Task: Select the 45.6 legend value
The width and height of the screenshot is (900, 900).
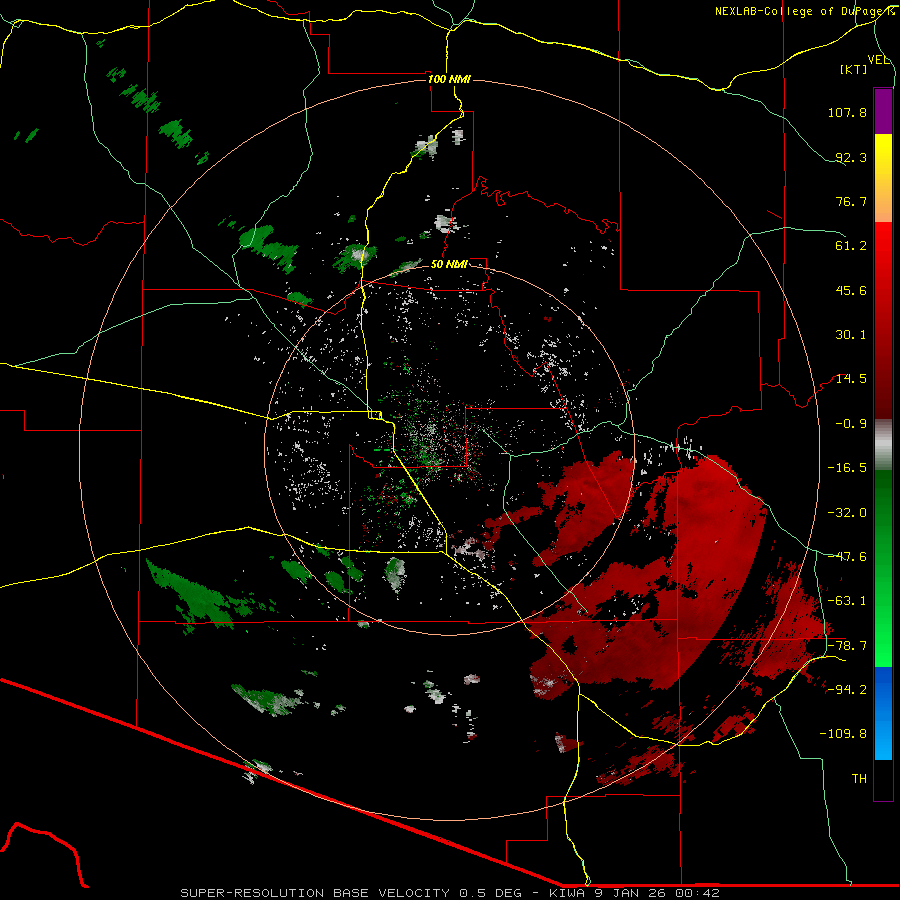Action: click(851, 290)
